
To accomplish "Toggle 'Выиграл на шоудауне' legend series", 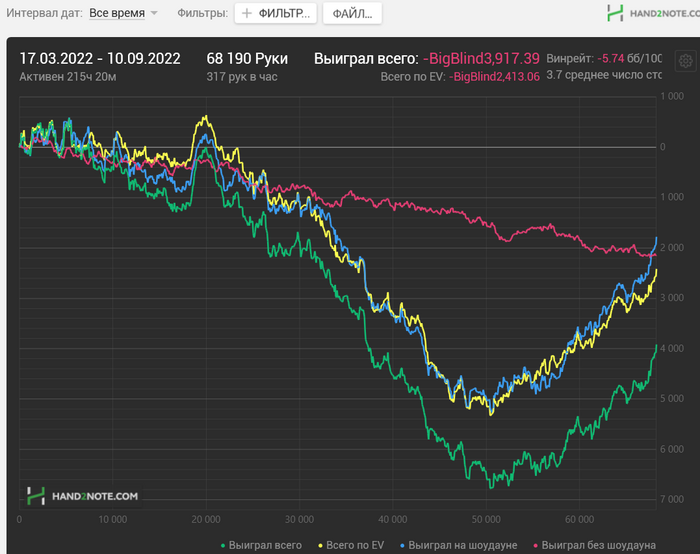I will (x=458, y=545).
